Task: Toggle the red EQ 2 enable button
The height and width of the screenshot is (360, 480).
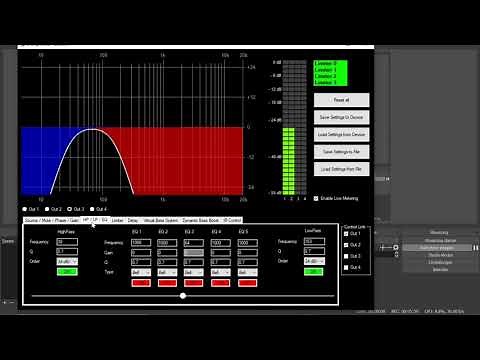Action: click(x=167, y=283)
